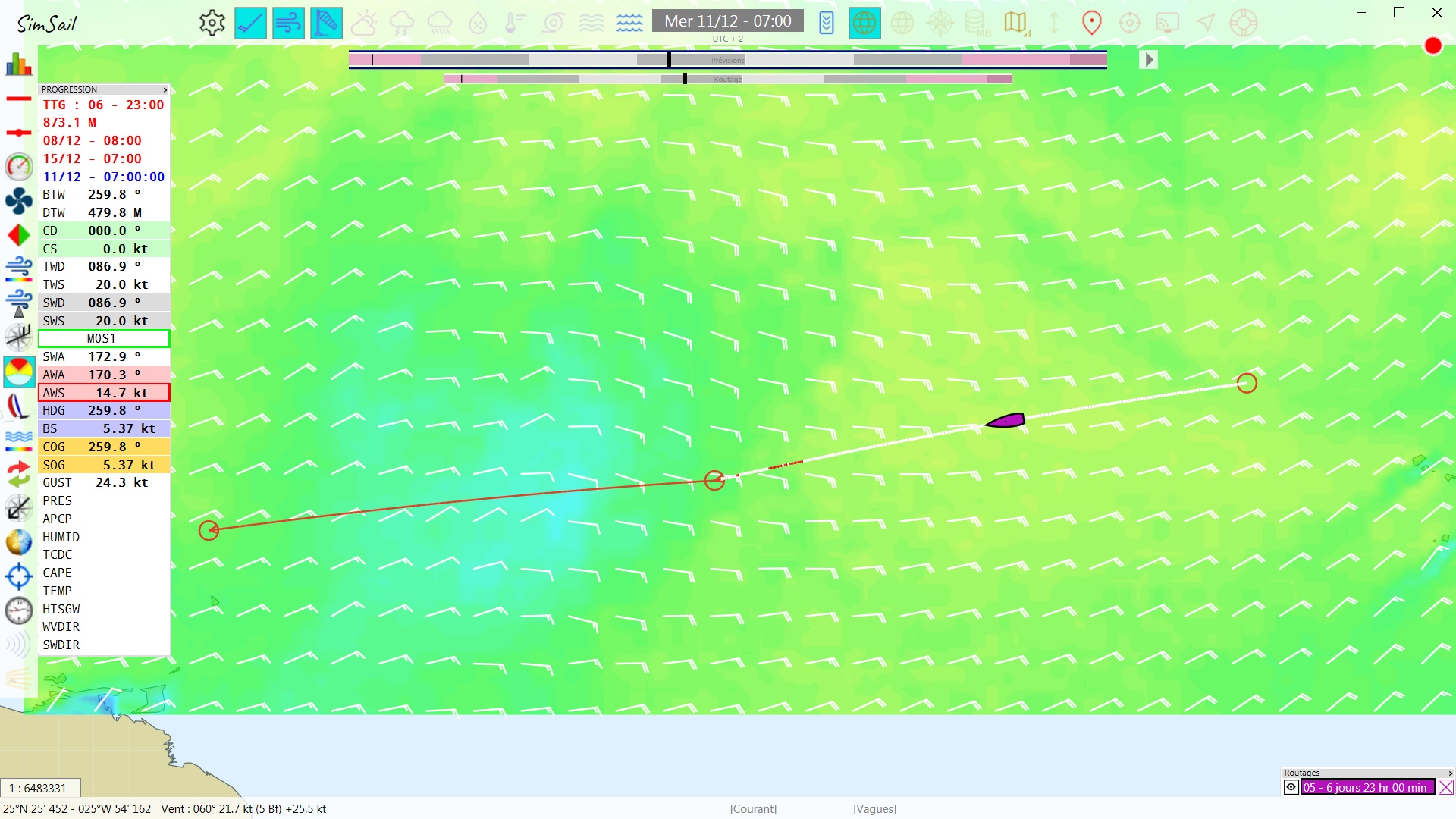Viewport: 1456px width, 819px height.
Task: Enable the waves layer icon
Action: click(x=629, y=23)
